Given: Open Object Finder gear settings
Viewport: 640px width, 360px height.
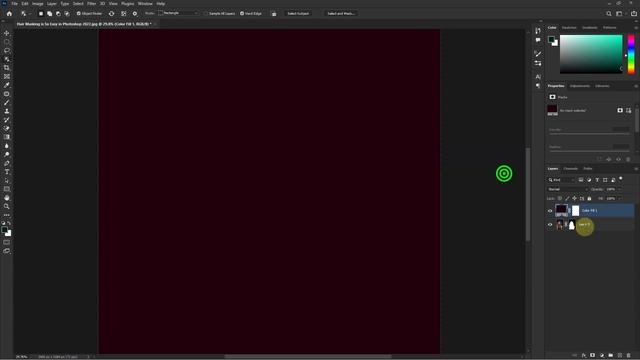Looking at the screenshot, I should point(135,13).
